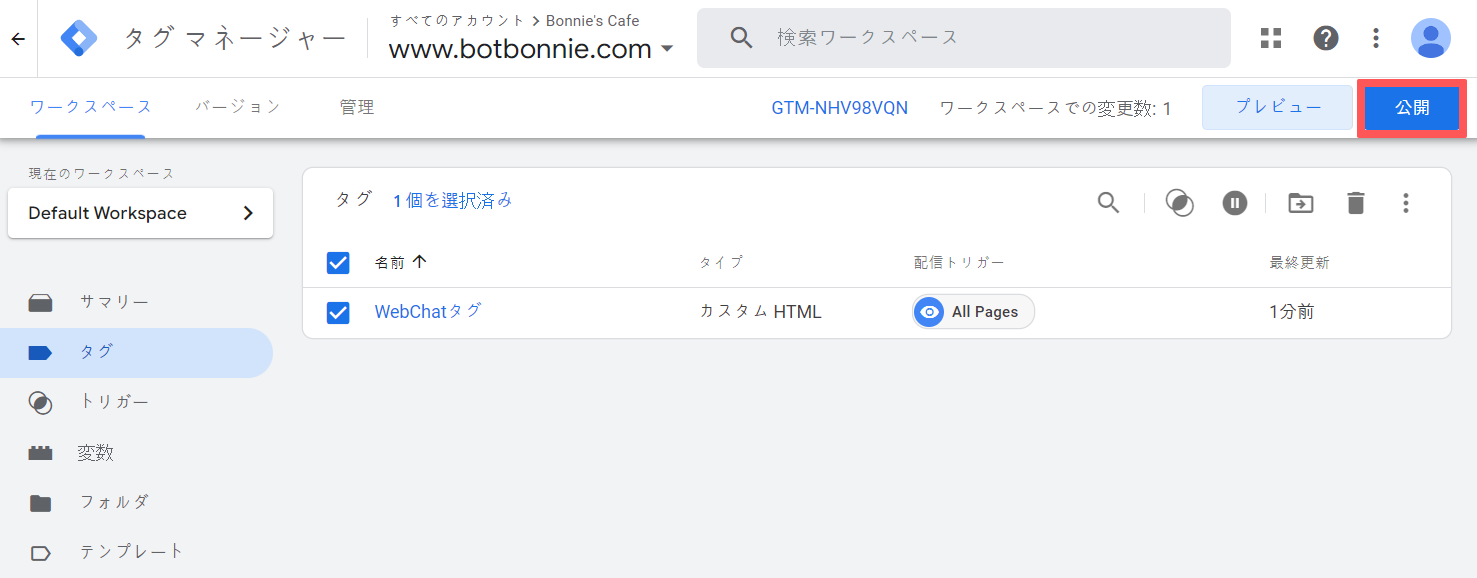Open the Default Workspace selector
1477x578 pixels.
(140, 213)
